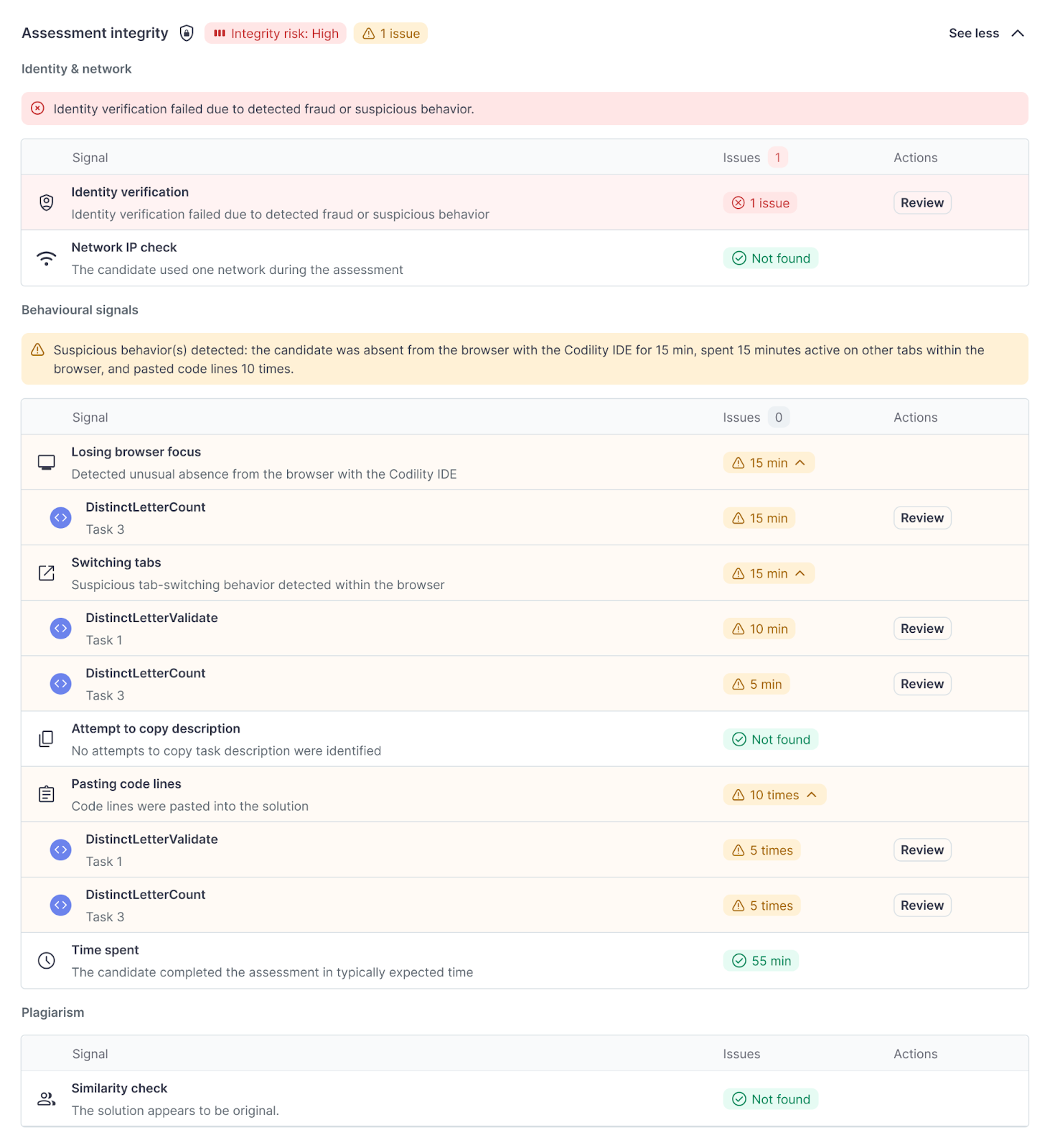Collapse the Switching tabs 15 min details

(769, 573)
